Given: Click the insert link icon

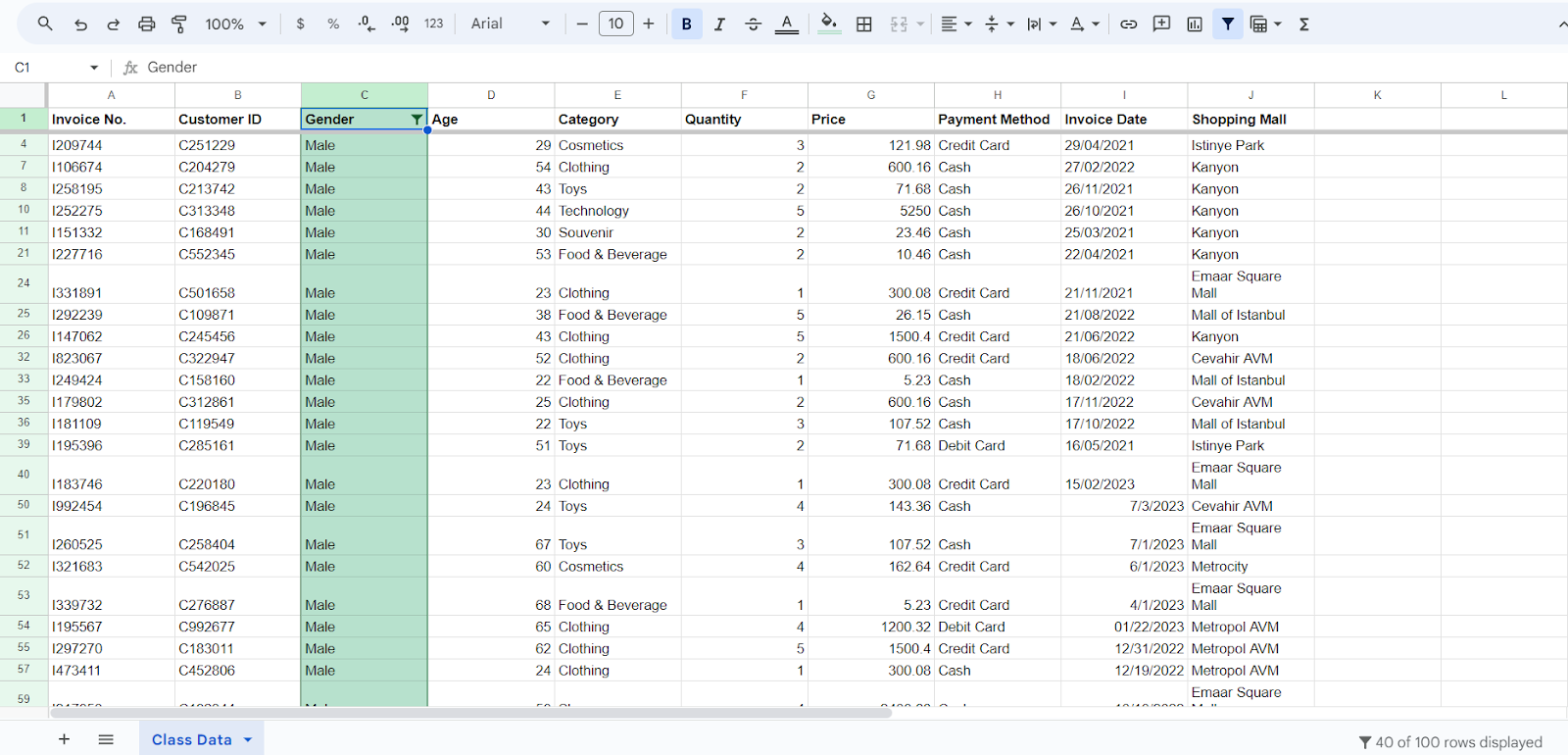Looking at the screenshot, I should point(1129,24).
